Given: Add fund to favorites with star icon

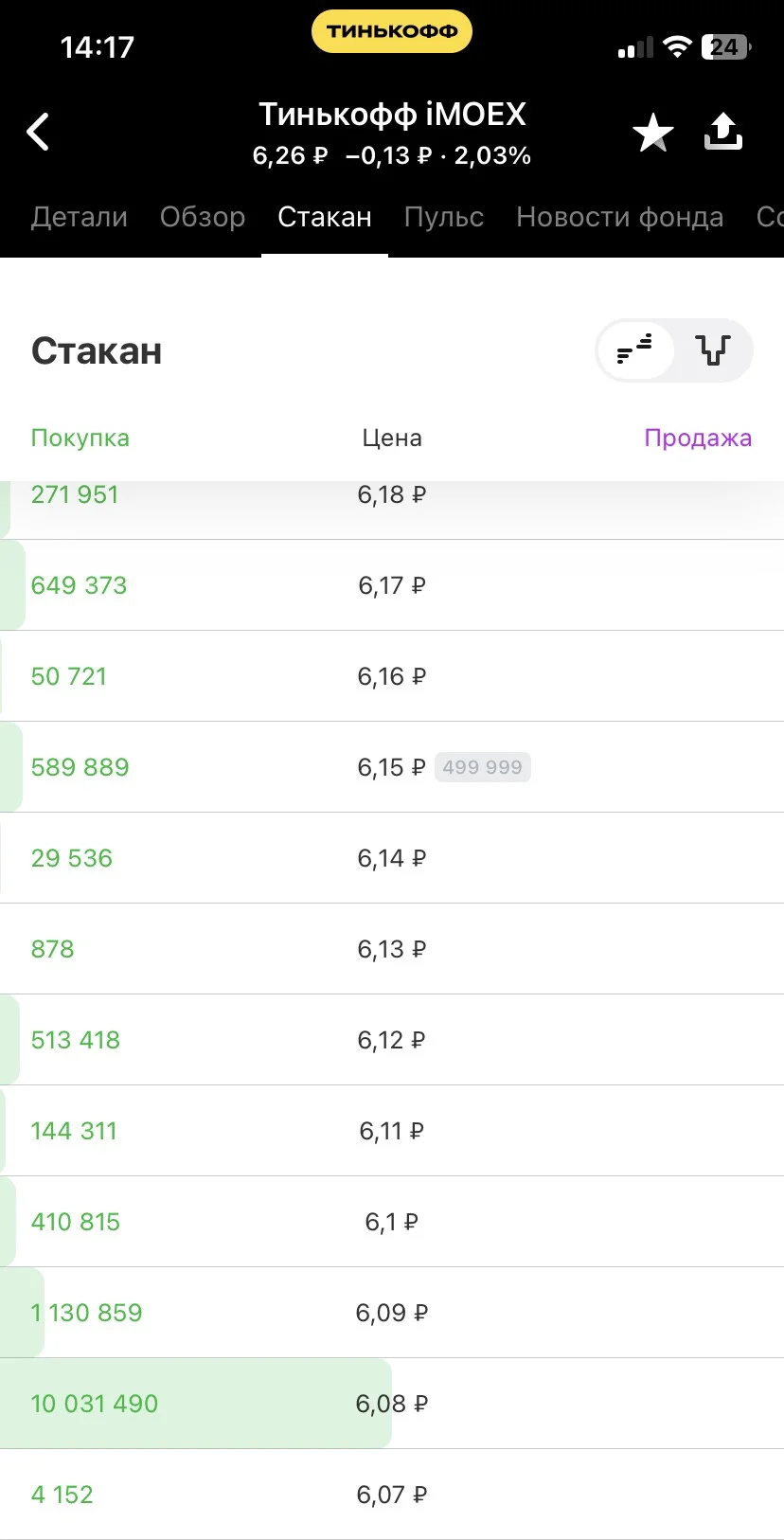Looking at the screenshot, I should [x=653, y=133].
